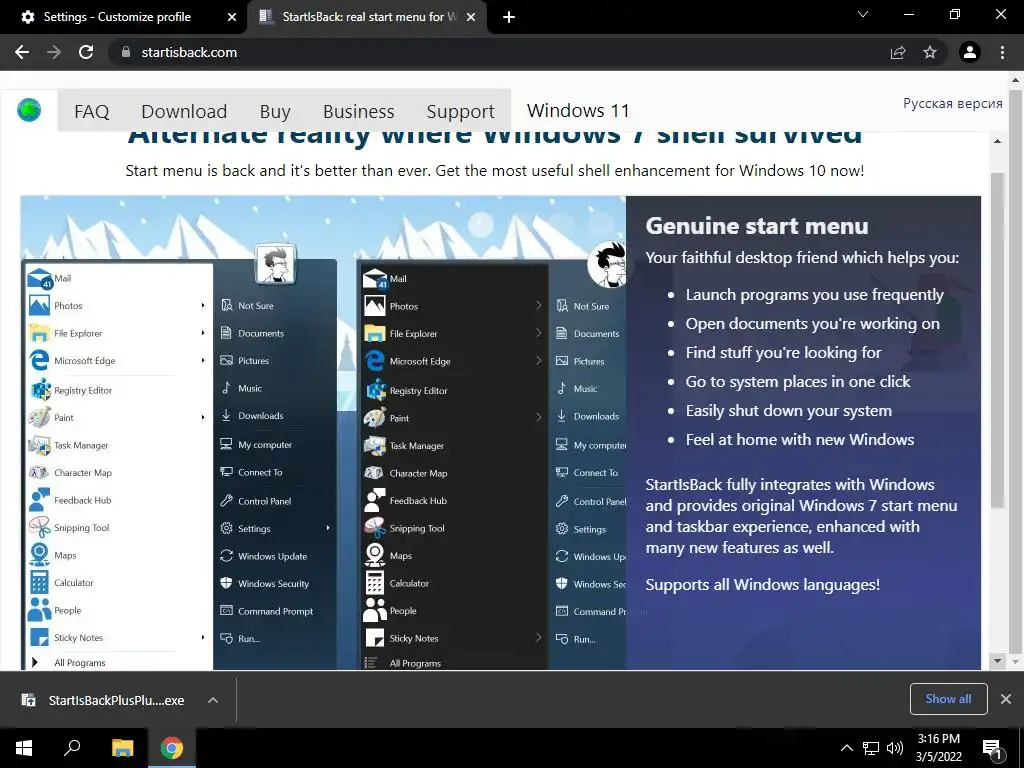Click the Chrome taskbar icon
Image resolution: width=1024 pixels, height=768 pixels.
point(172,748)
